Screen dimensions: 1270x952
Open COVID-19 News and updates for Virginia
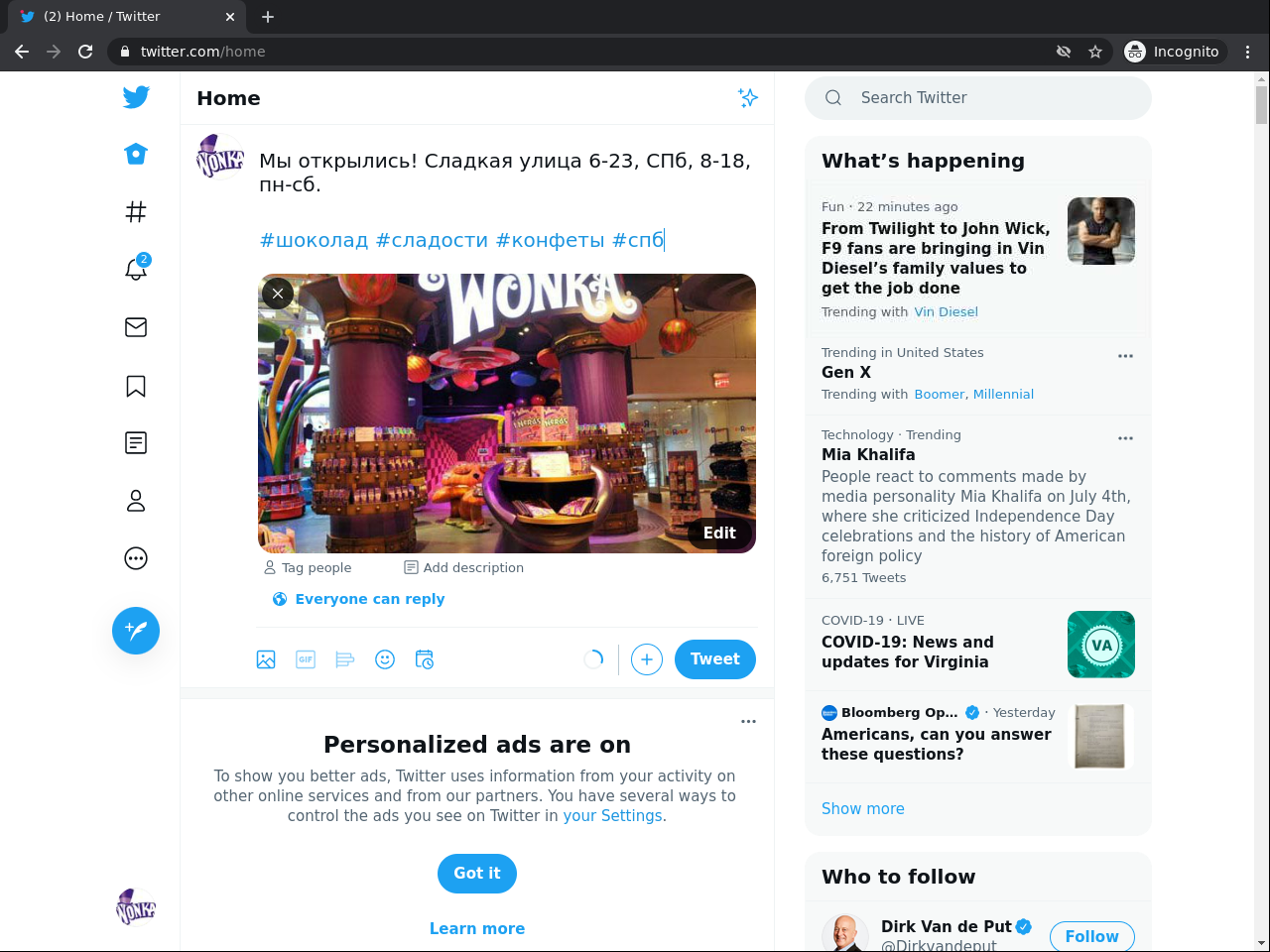click(x=908, y=652)
